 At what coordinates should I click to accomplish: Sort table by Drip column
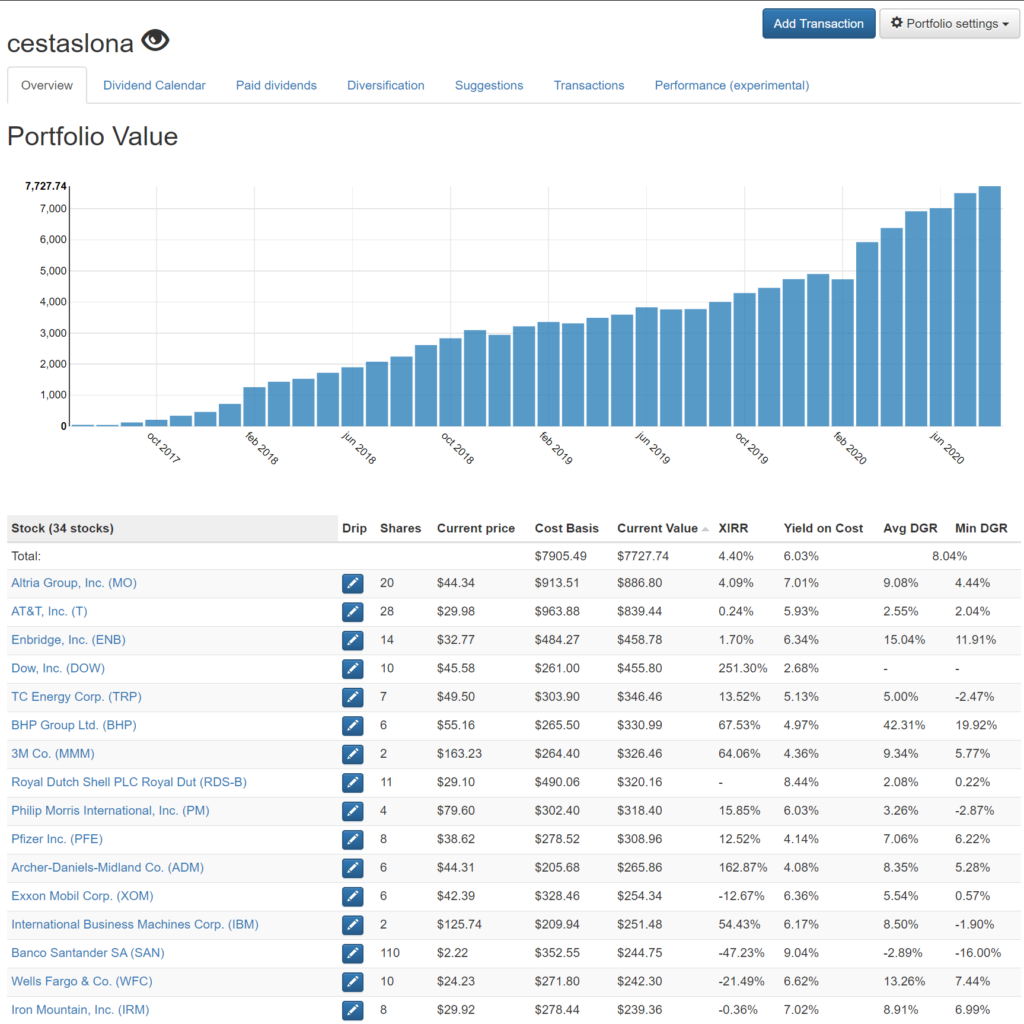355,528
